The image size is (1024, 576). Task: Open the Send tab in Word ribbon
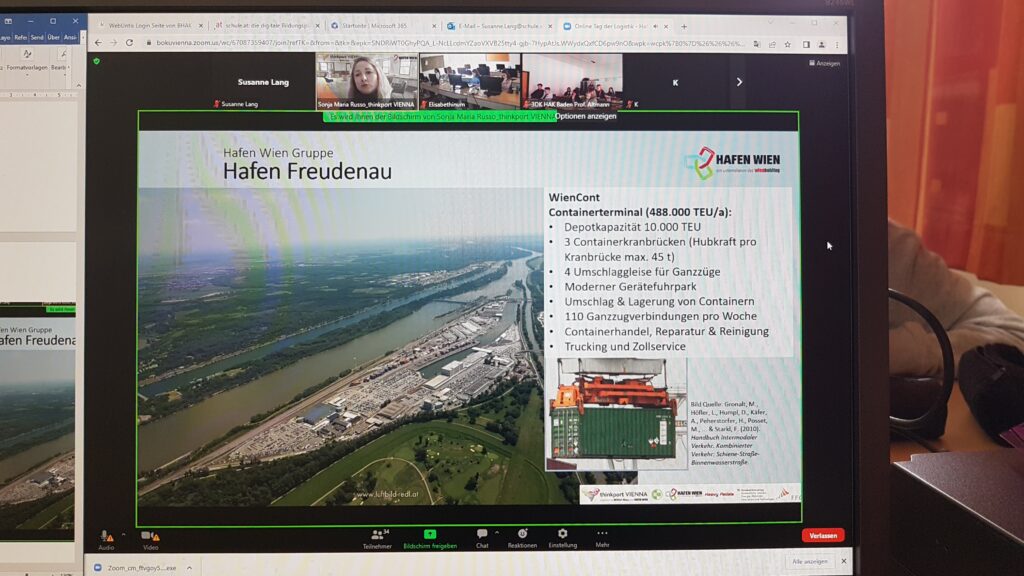coord(37,38)
